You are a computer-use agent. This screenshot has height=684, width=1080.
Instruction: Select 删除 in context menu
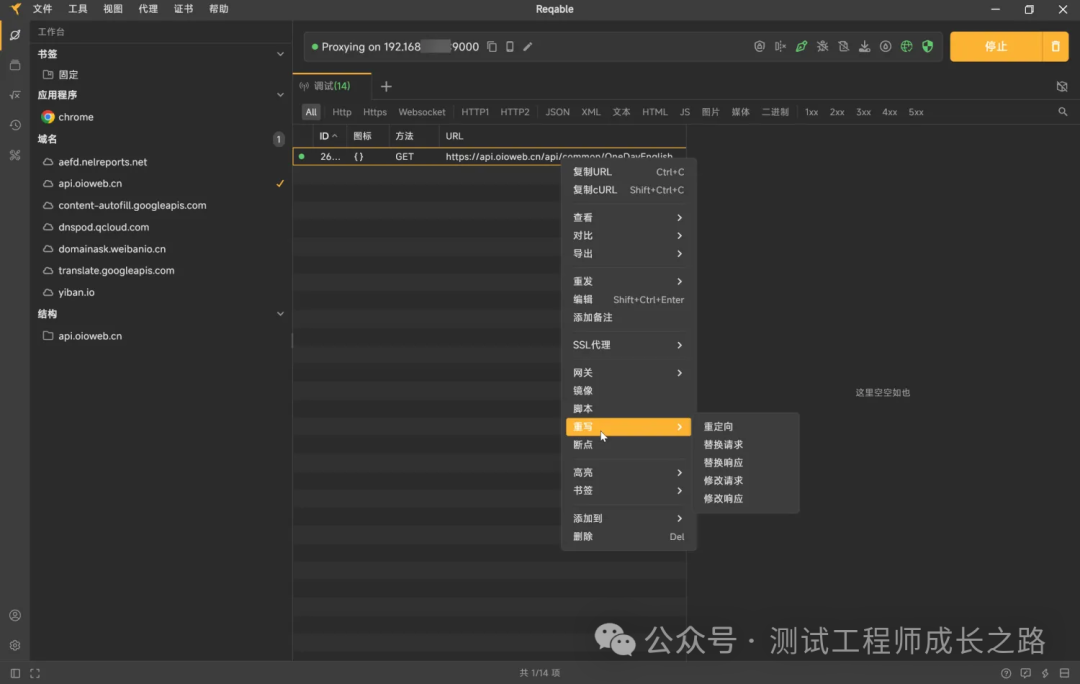628,537
